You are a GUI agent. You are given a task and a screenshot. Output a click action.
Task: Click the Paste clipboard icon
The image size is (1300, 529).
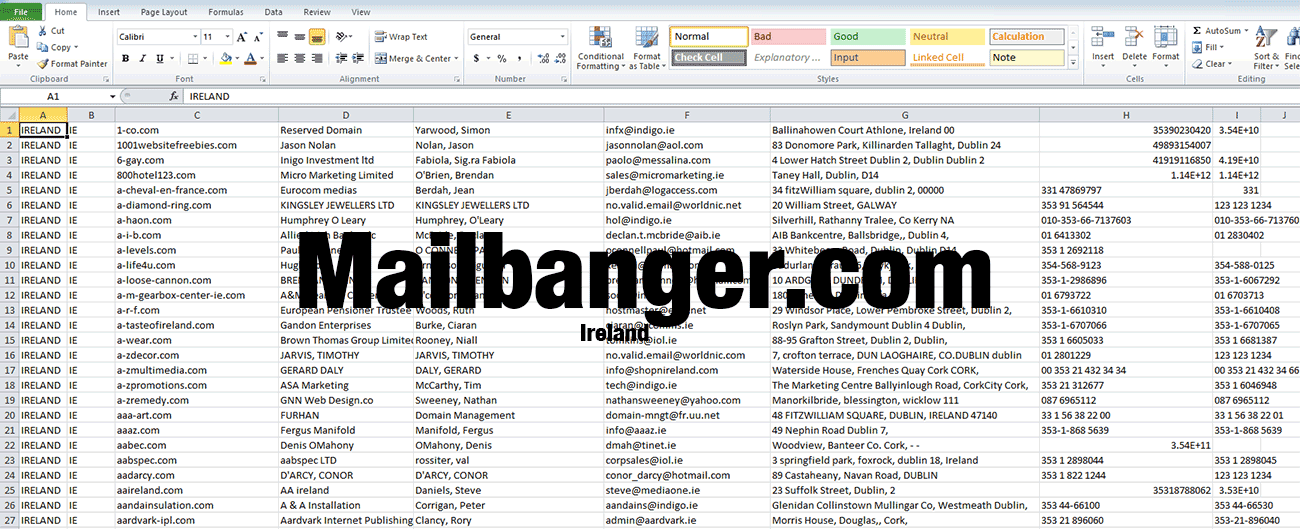pos(18,38)
